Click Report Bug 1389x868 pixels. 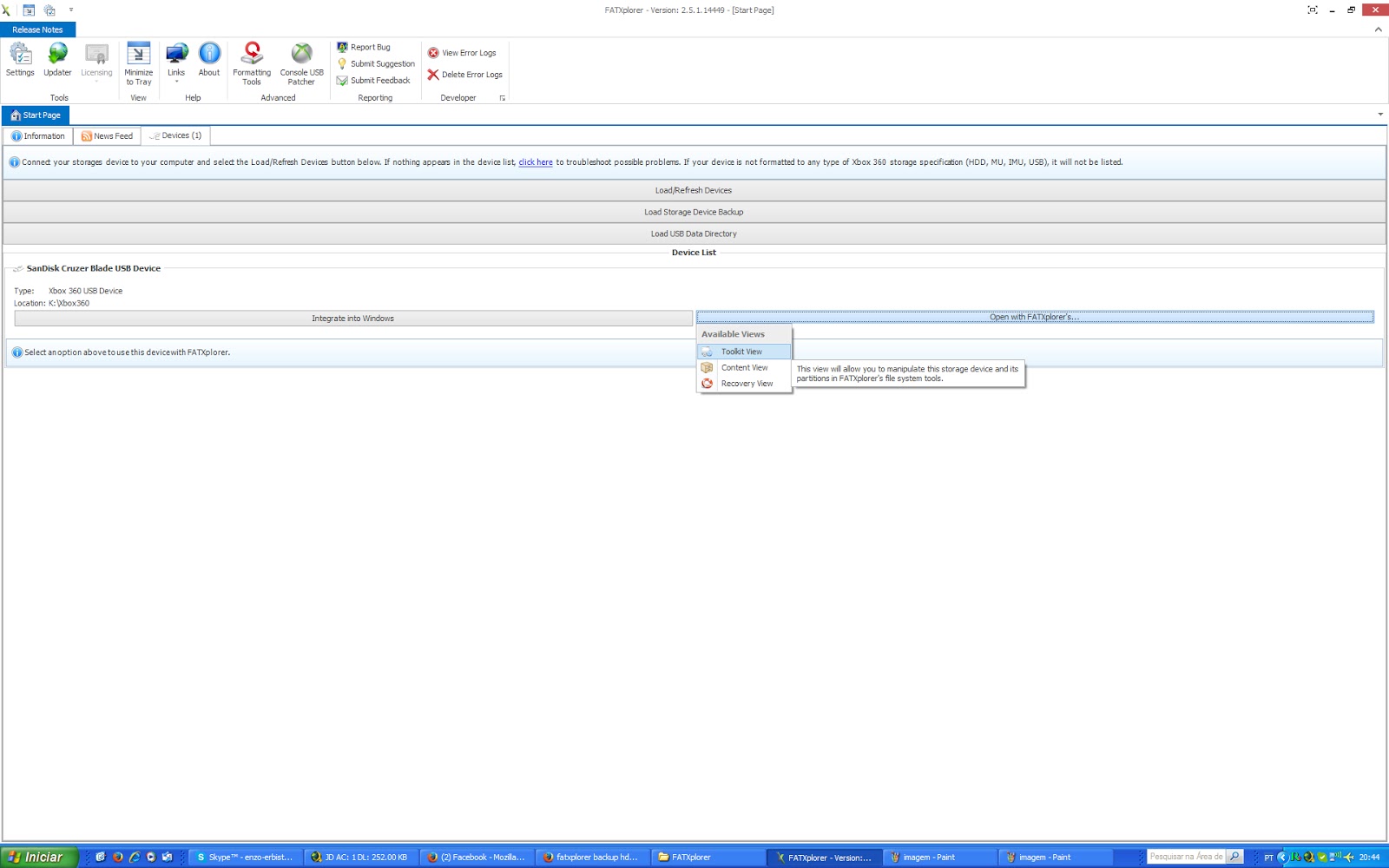pos(364,47)
